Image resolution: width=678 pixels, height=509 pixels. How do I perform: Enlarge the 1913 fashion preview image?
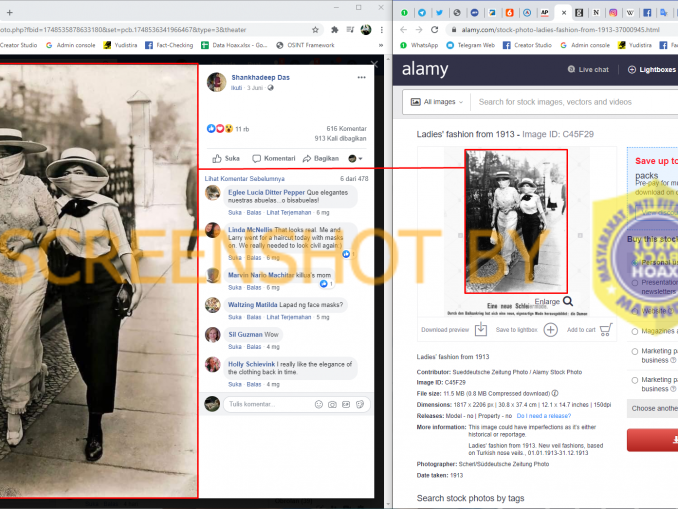[x=554, y=301]
